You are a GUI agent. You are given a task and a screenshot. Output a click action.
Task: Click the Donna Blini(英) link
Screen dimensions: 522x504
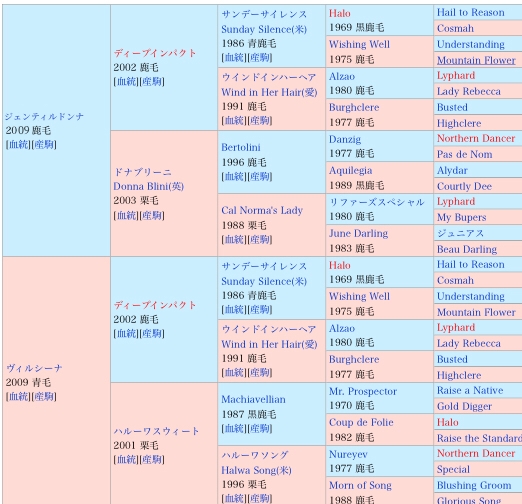click(149, 186)
